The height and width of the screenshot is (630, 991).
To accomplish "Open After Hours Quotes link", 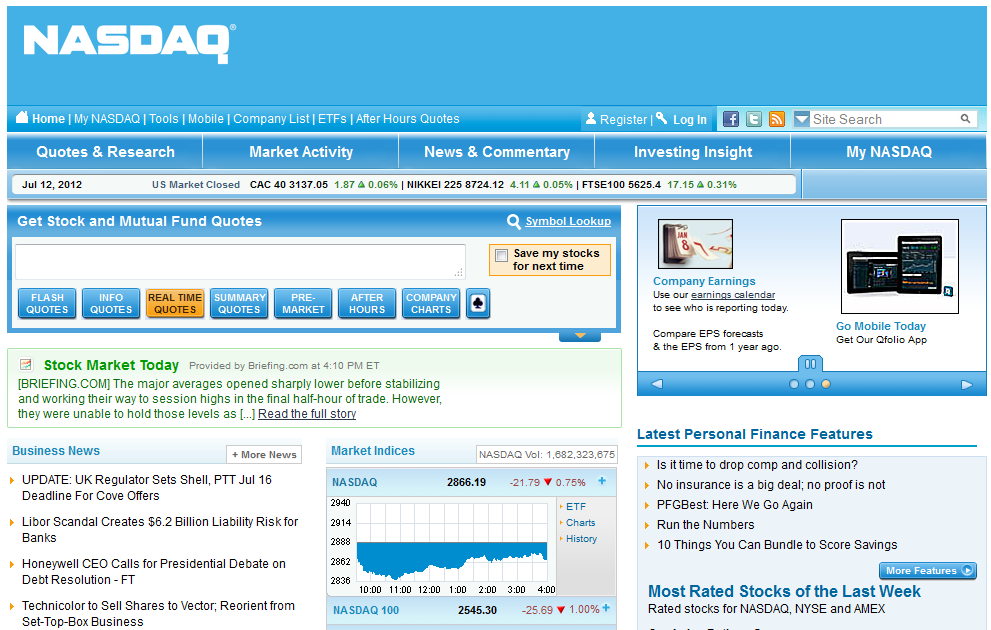I will coord(408,119).
